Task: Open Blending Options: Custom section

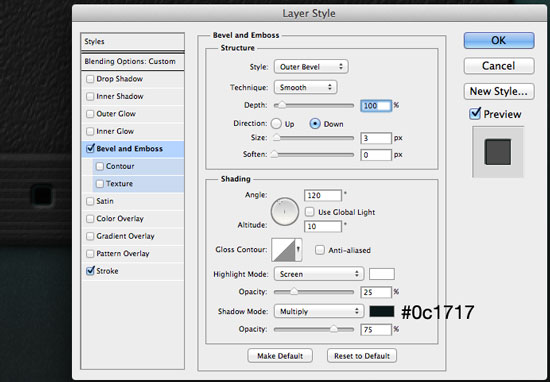Action: (x=132, y=62)
